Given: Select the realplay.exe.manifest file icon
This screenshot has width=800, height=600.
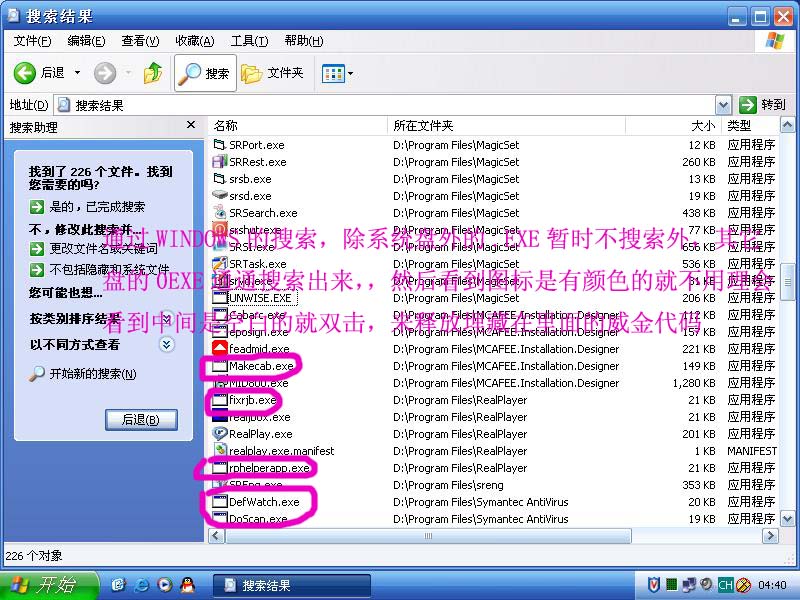Looking at the screenshot, I should (219, 451).
